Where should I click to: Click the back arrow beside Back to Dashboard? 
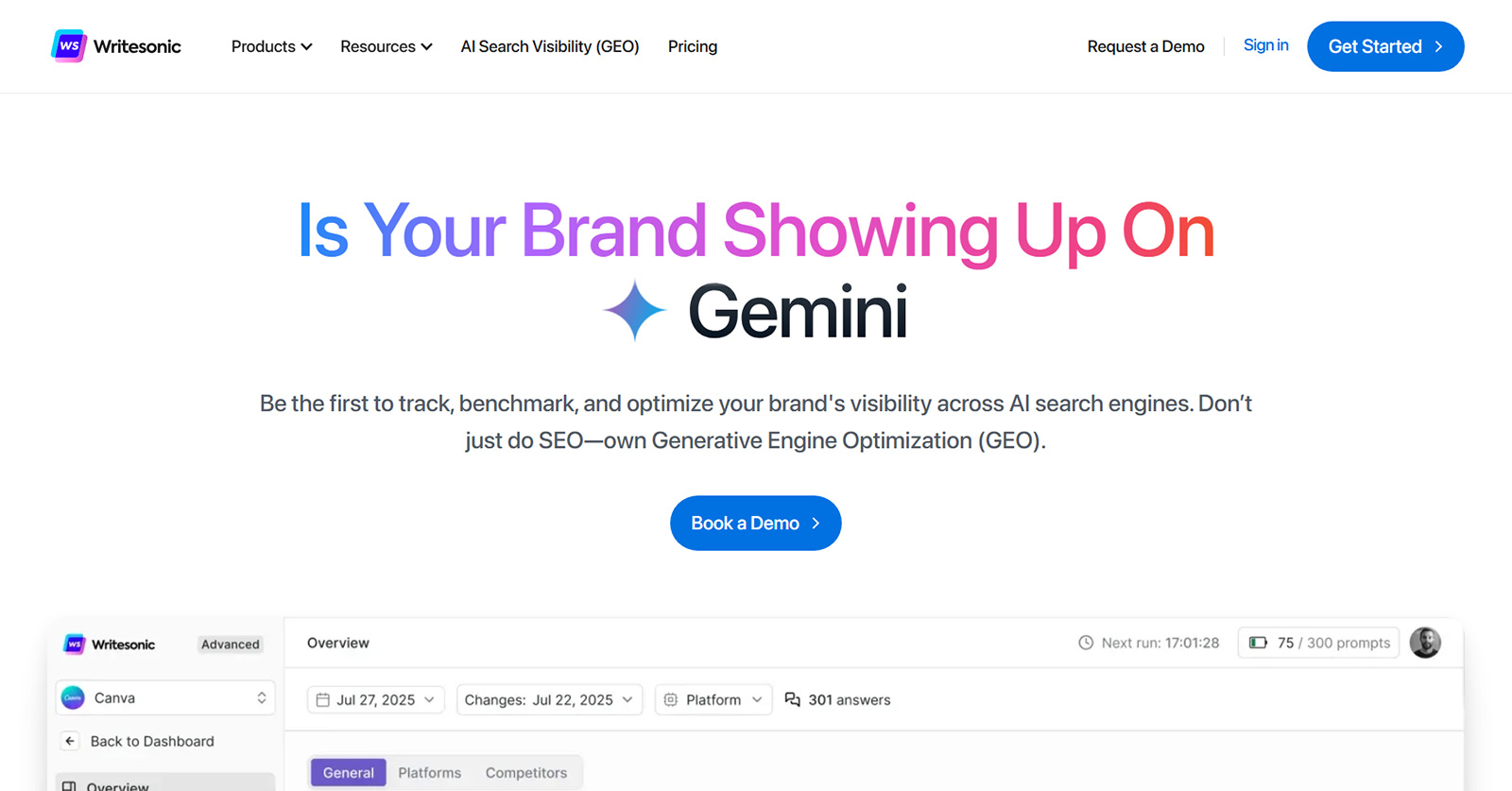(x=70, y=741)
